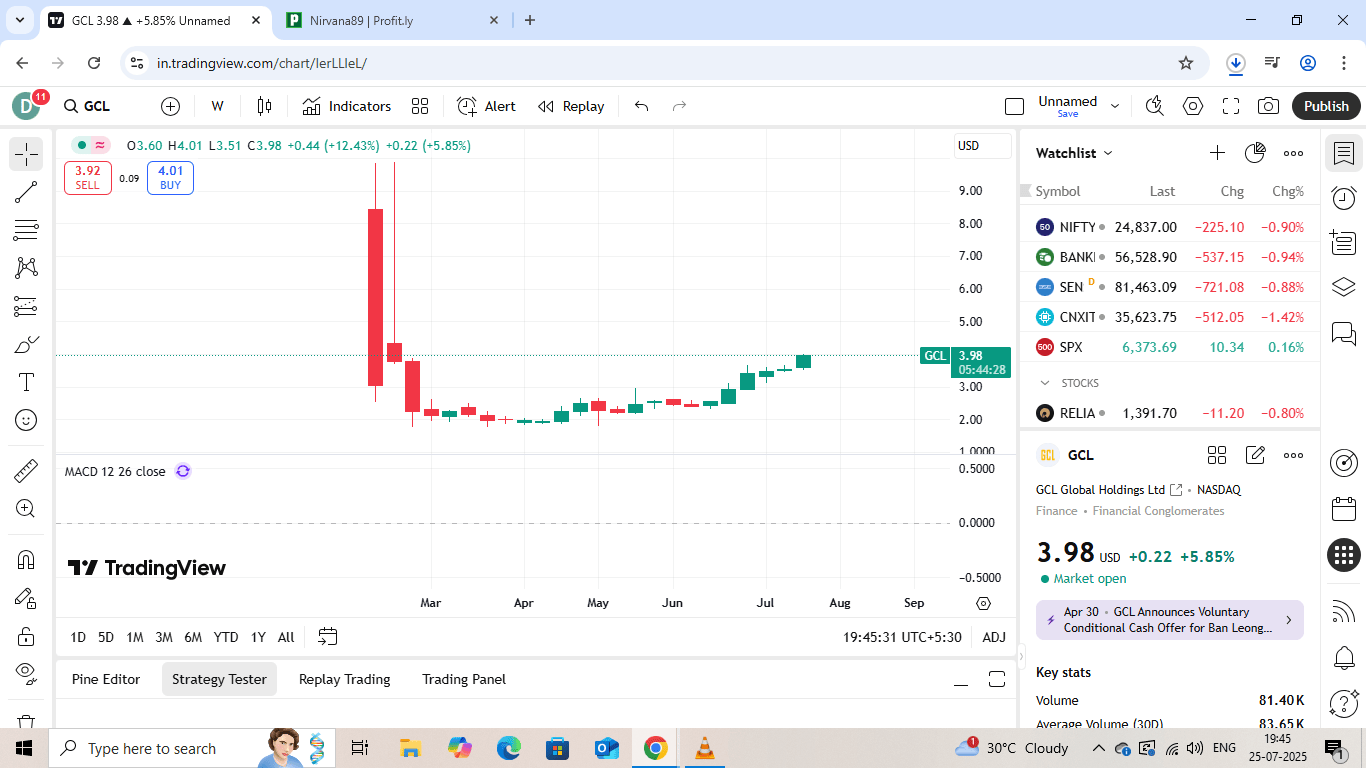Select the text annotation tool

(x=26, y=382)
